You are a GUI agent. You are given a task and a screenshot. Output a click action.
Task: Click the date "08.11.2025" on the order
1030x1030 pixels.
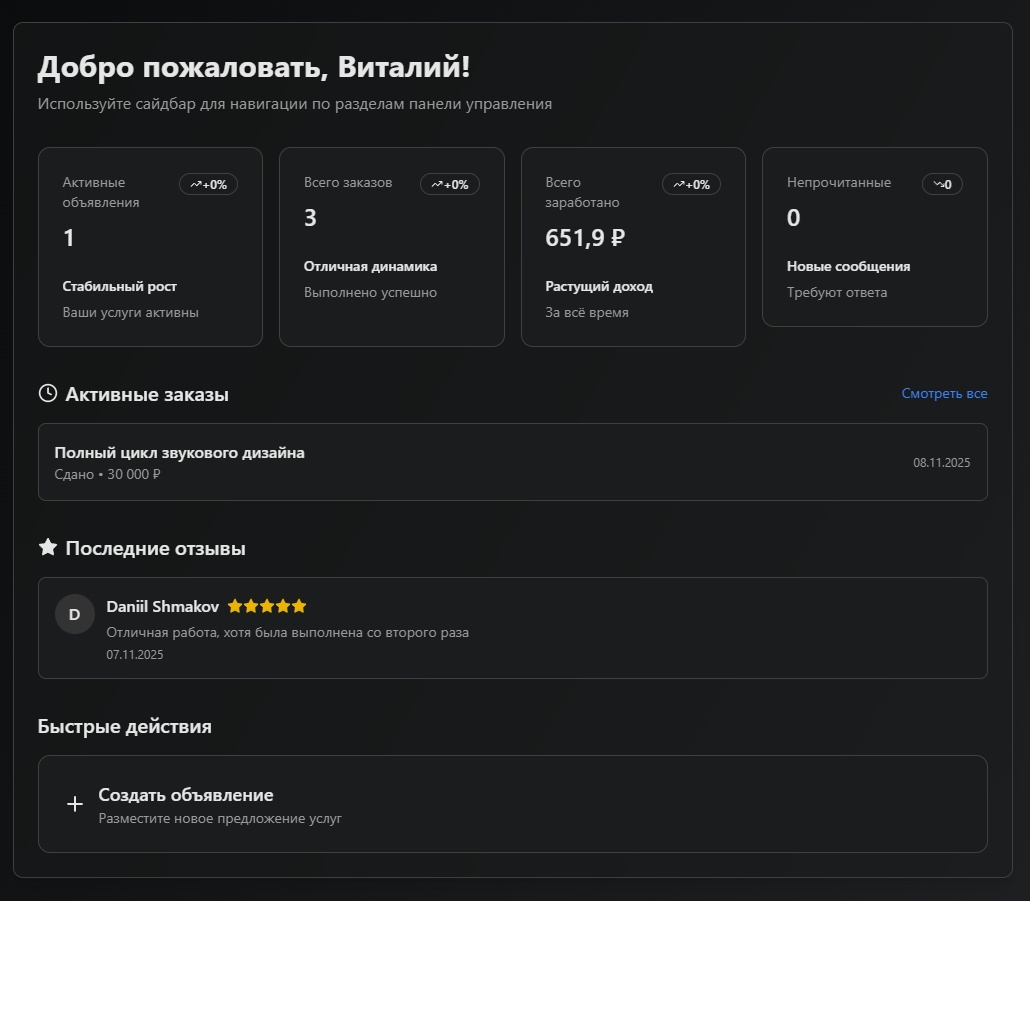941,462
